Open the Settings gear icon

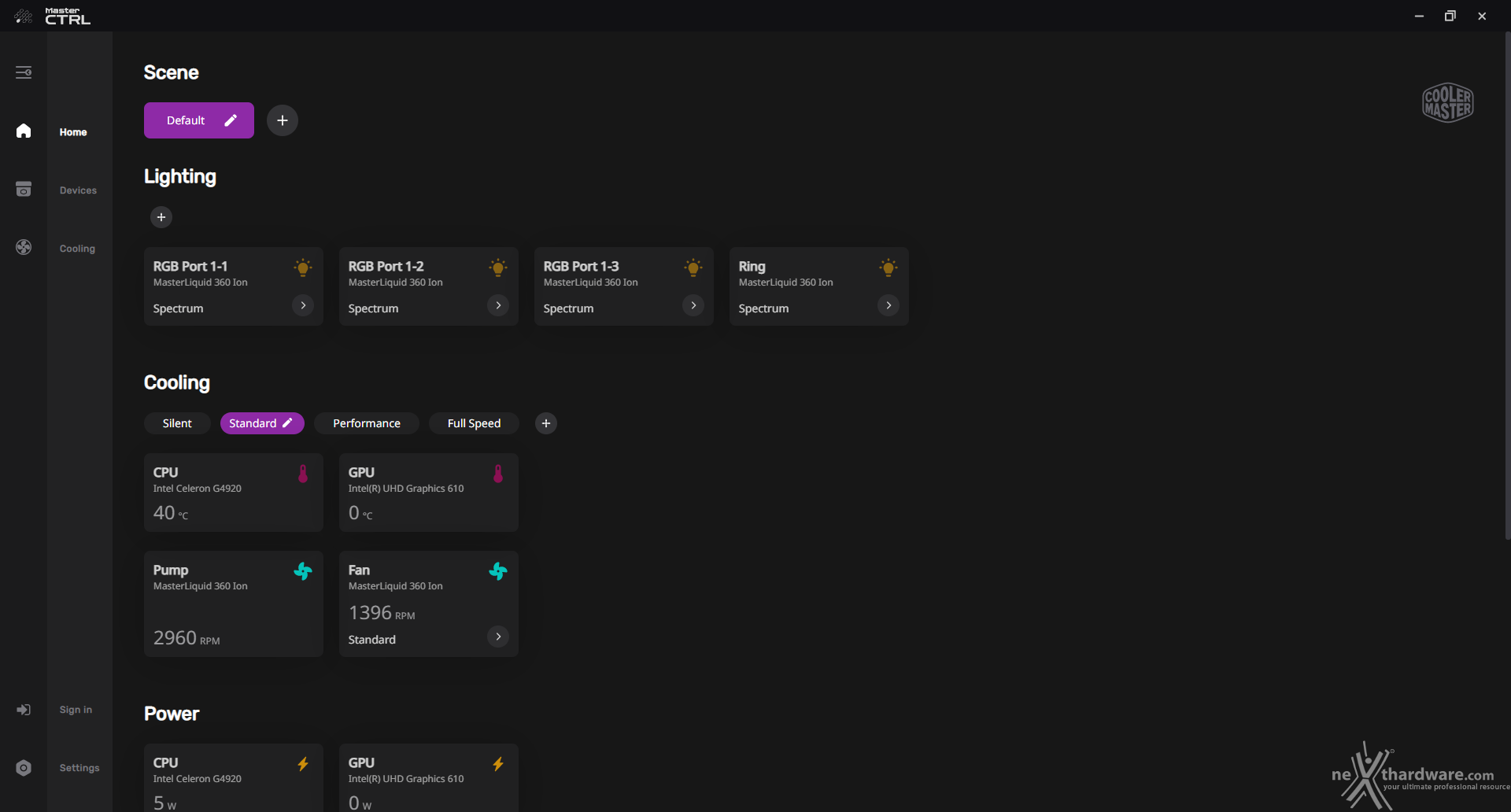point(24,768)
